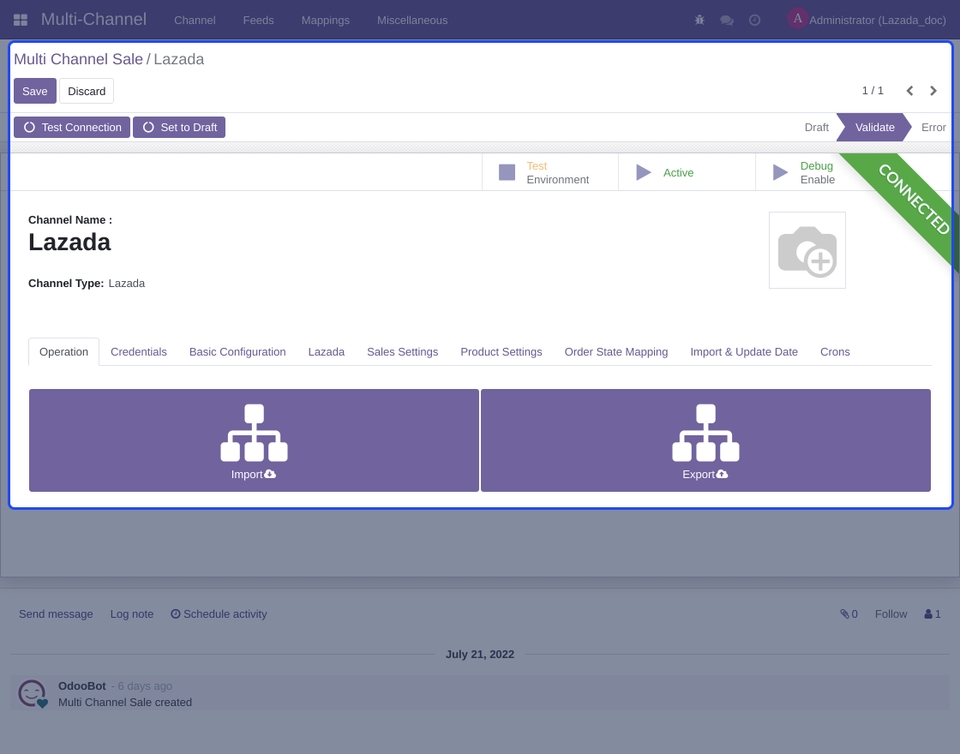Viewport: 960px width, 754px height.
Task: Click the Channel Type Lazada value
Action: tap(127, 283)
